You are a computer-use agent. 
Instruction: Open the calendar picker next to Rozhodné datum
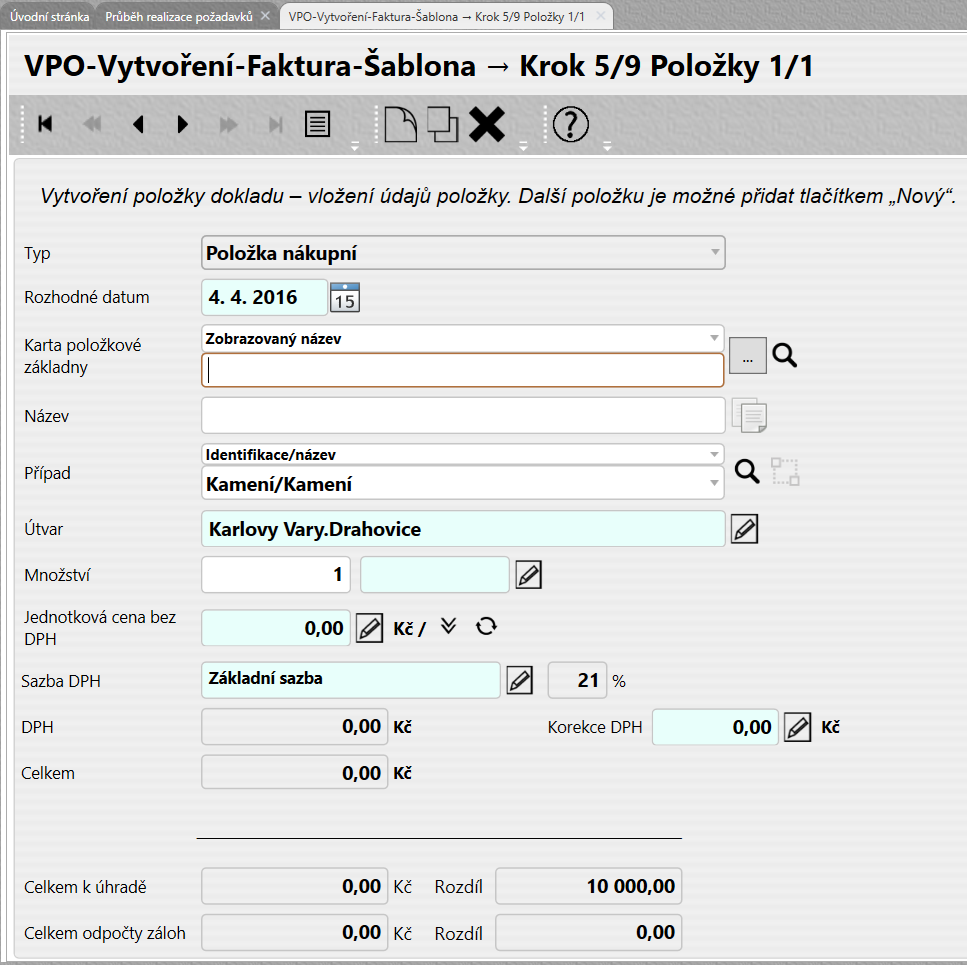click(x=344, y=298)
